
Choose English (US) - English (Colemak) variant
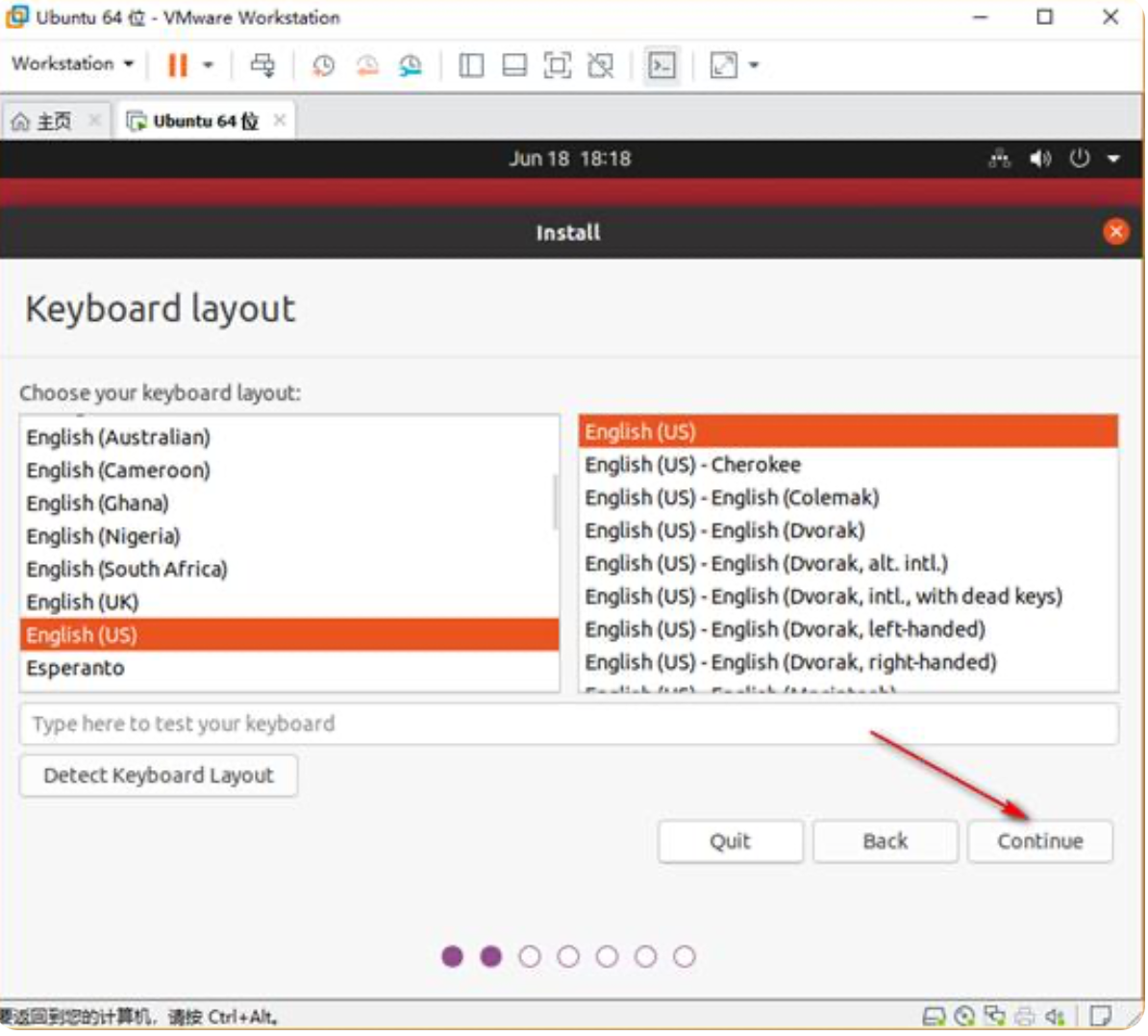tap(849, 498)
